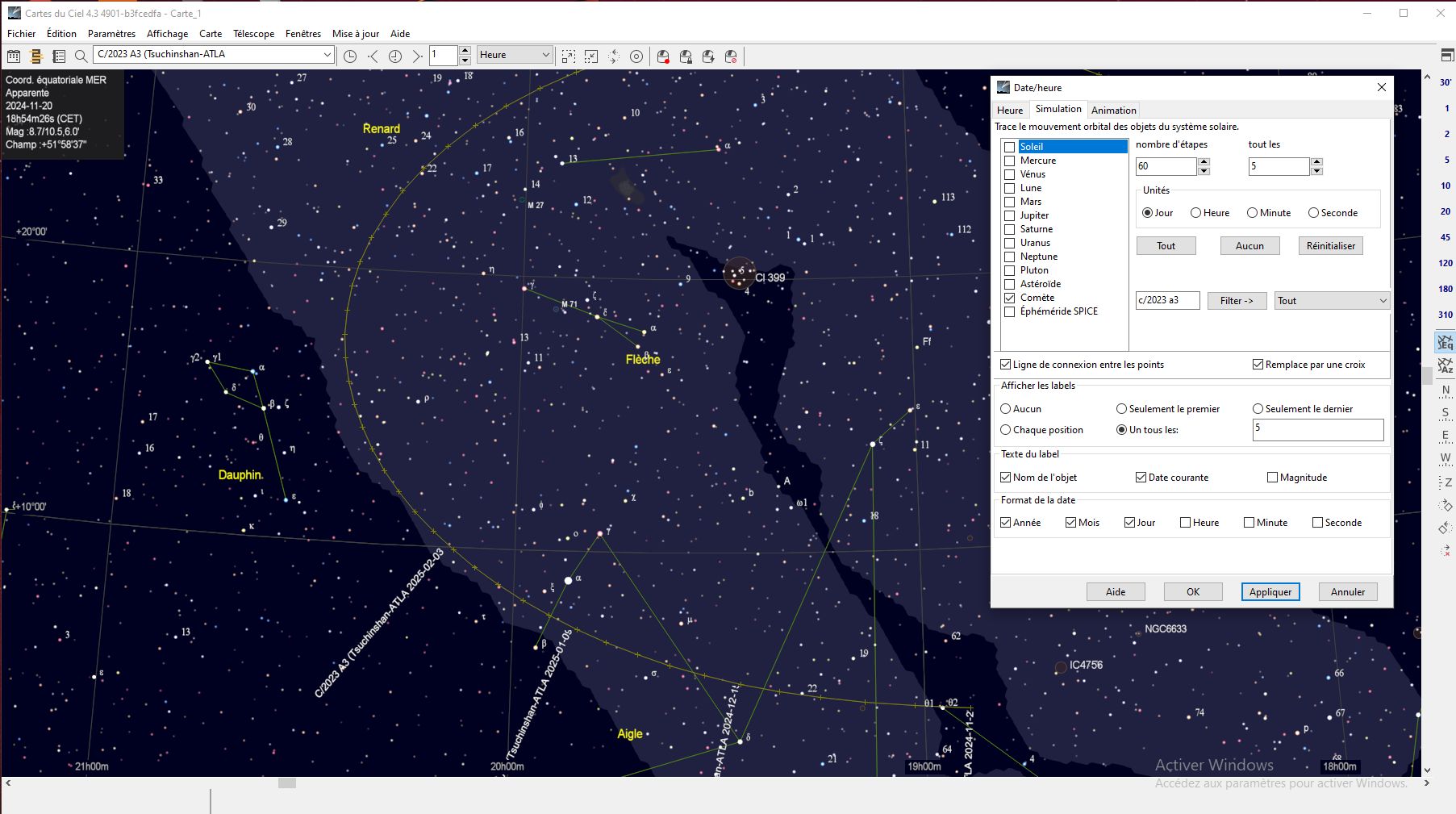Screen dimensions: 1456x814
Task: Set field of view to 30 arcminutes
Action: coord(1446,82)
